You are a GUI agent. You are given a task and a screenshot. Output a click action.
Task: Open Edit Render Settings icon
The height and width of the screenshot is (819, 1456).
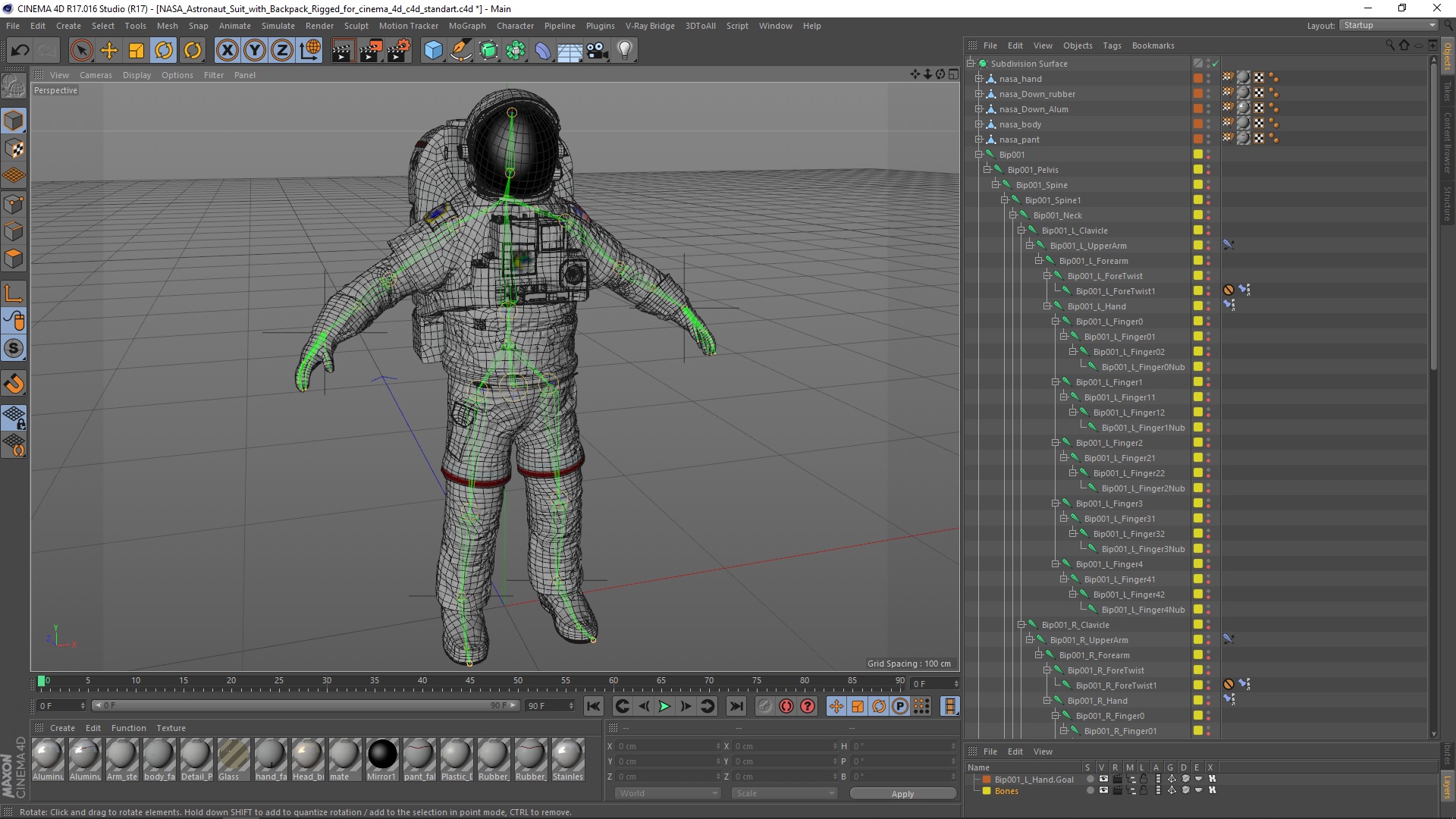coord(399,51)
